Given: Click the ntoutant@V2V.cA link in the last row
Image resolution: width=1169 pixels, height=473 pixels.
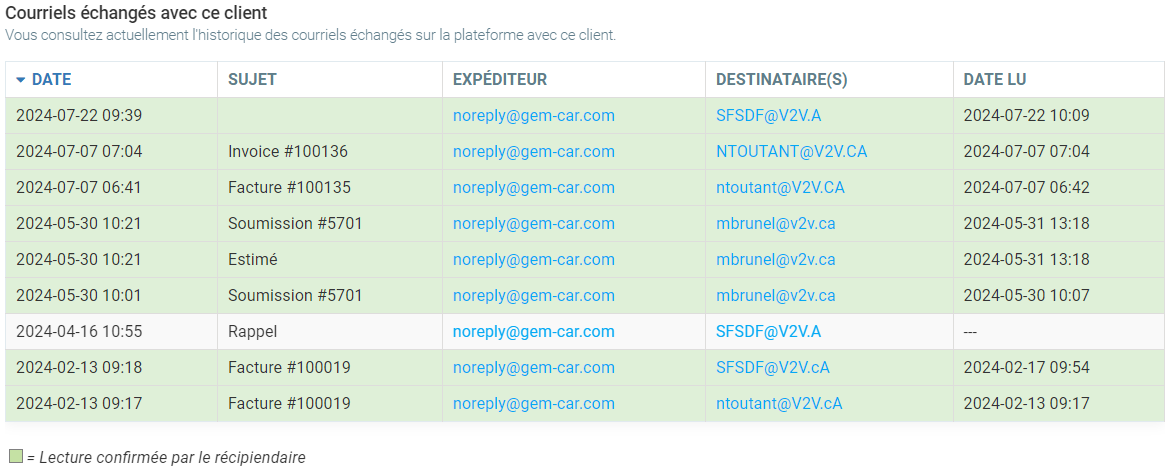Looking at the screenshot, I should (779, 404).
